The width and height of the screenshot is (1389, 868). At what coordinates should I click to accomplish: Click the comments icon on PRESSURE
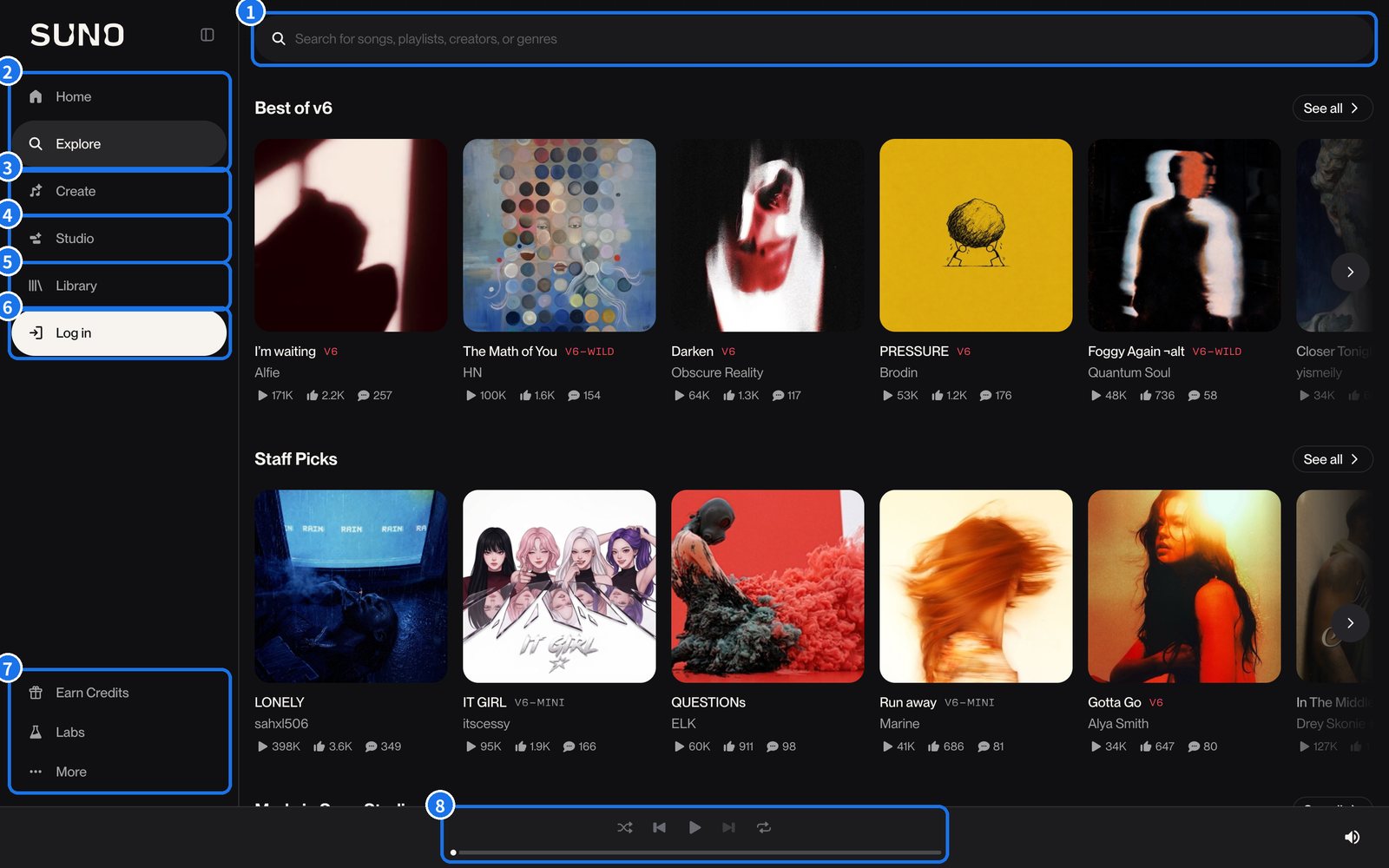[985, 395]
